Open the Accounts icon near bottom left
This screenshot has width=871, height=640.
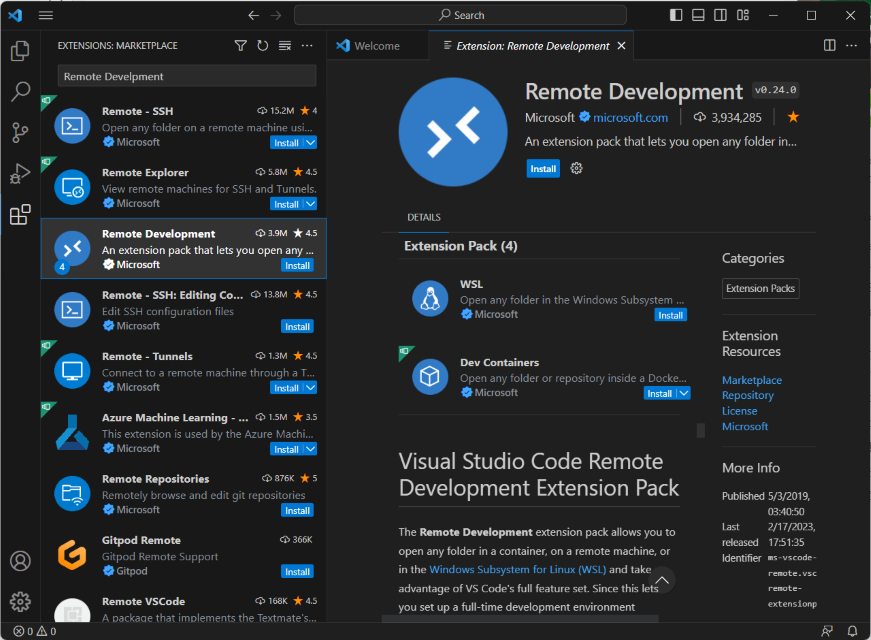[20, 562]
